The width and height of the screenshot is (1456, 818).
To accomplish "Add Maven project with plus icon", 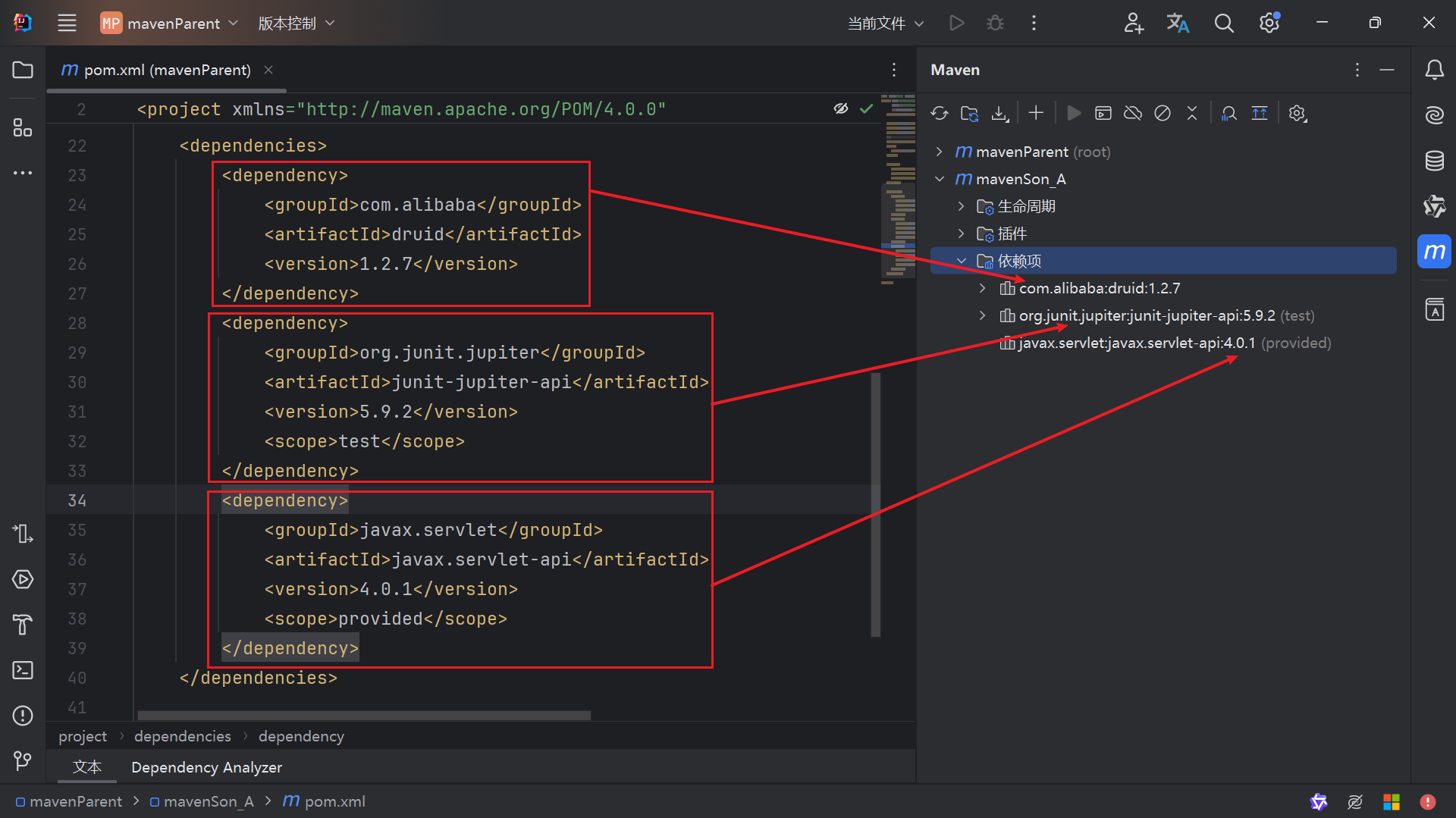I will (x=1036, y=113).
